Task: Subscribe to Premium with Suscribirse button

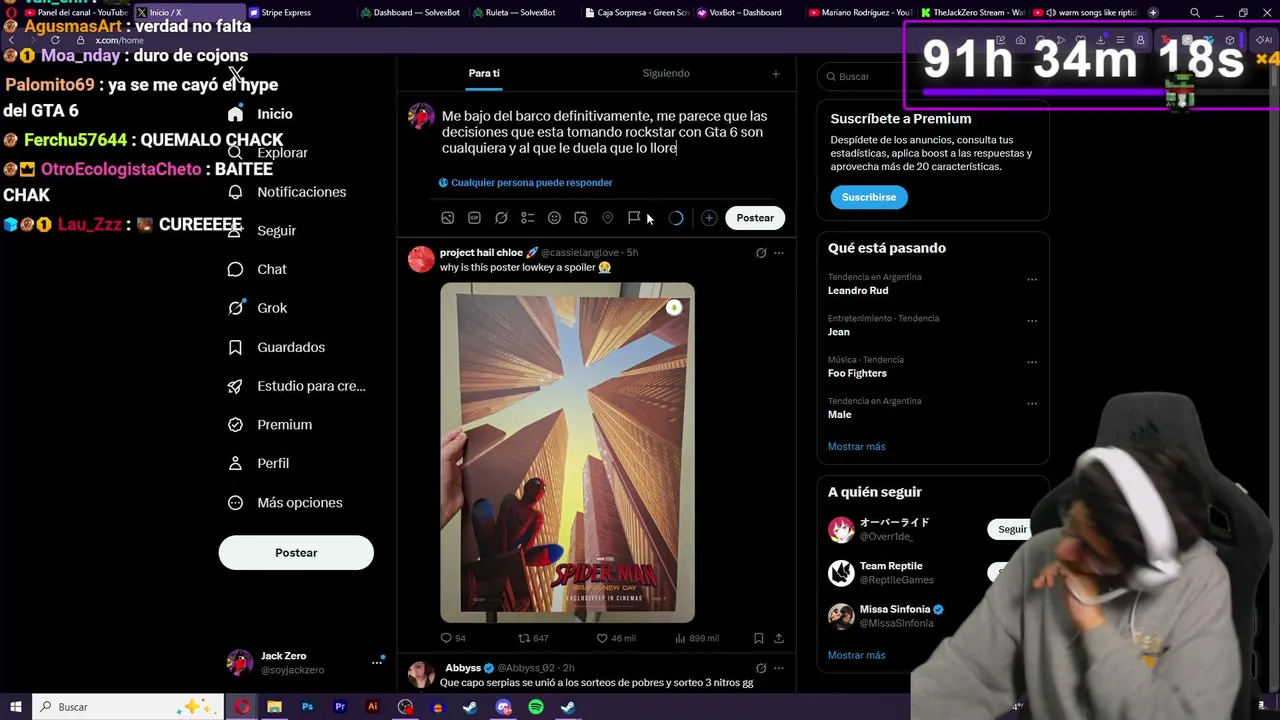Action: [869, 197]
